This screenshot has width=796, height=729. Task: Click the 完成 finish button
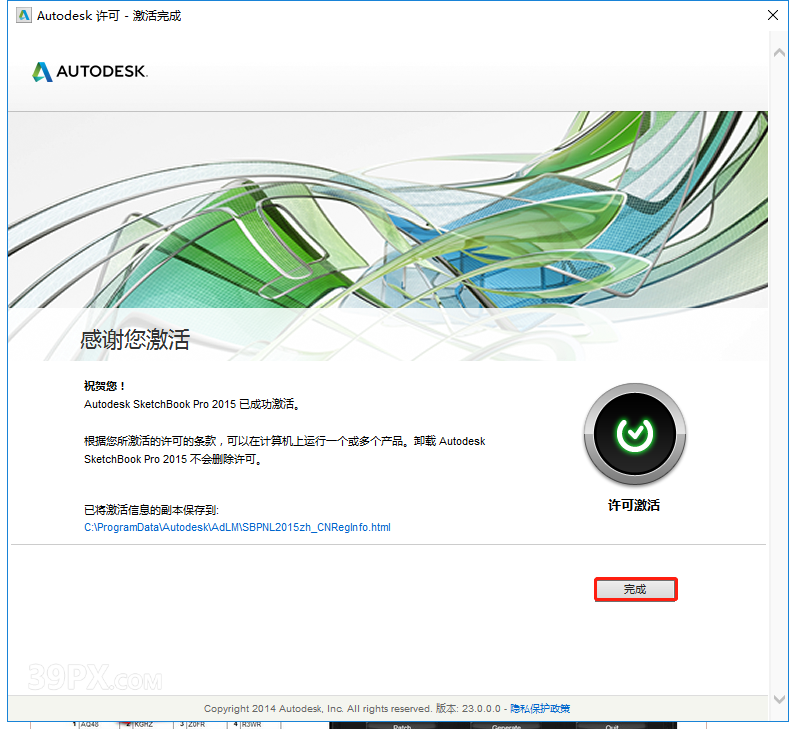(x=636, y=589)
